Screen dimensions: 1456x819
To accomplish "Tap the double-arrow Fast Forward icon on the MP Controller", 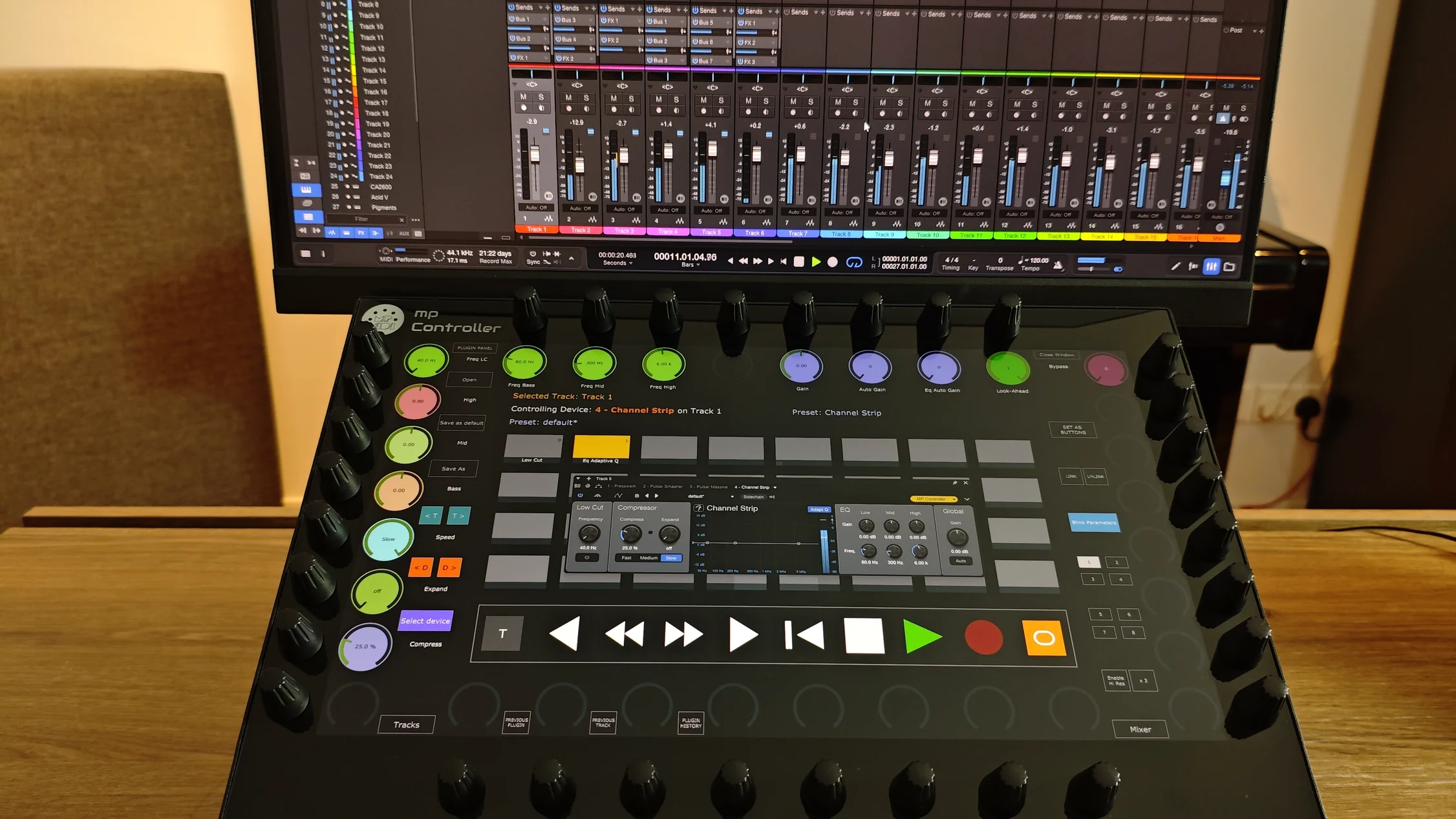I will click(x=683, y=634).
